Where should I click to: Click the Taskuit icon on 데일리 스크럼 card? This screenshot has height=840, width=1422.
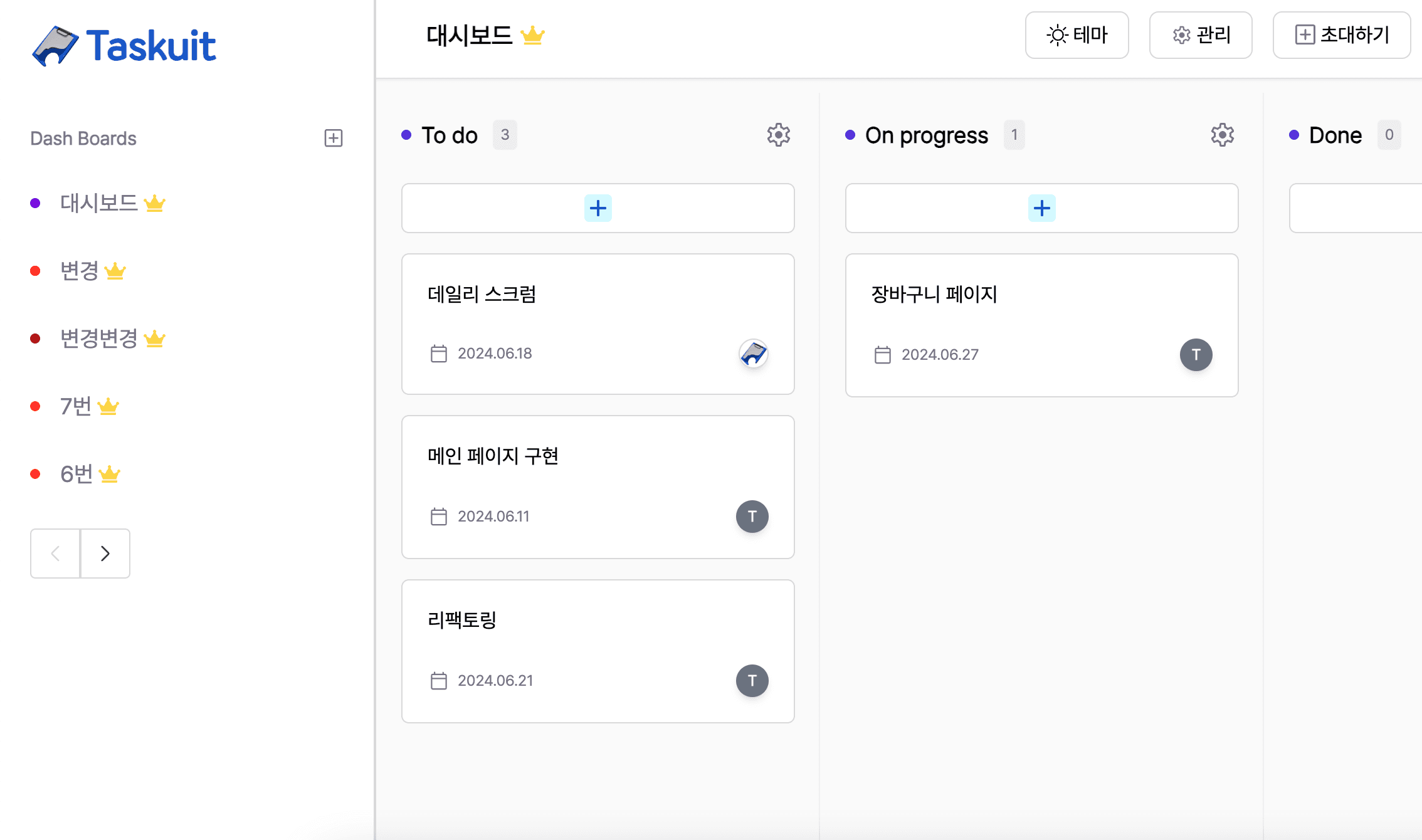tap(753, 354)
